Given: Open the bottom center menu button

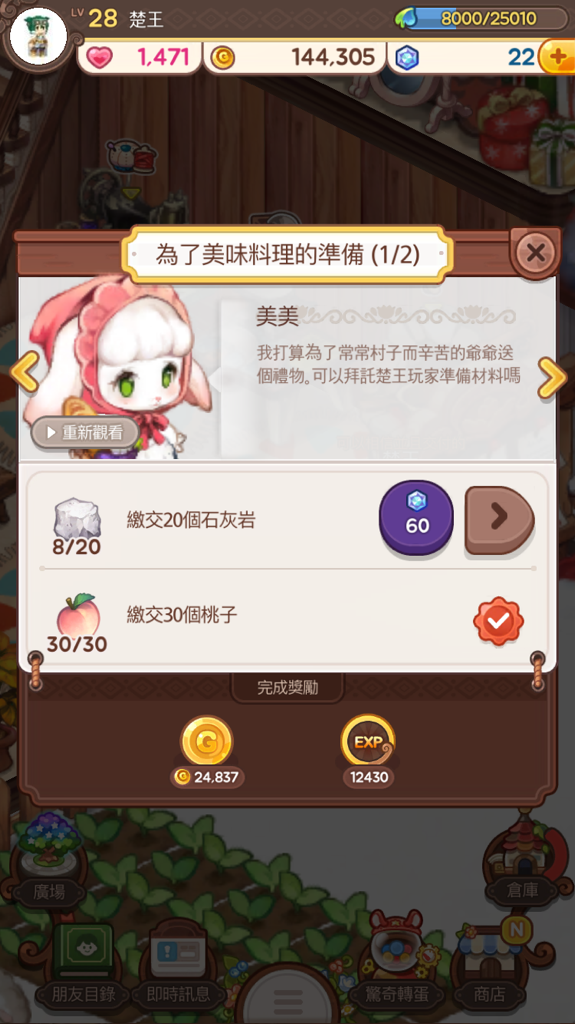Looking at the screenshot, I should pos(288,998).
